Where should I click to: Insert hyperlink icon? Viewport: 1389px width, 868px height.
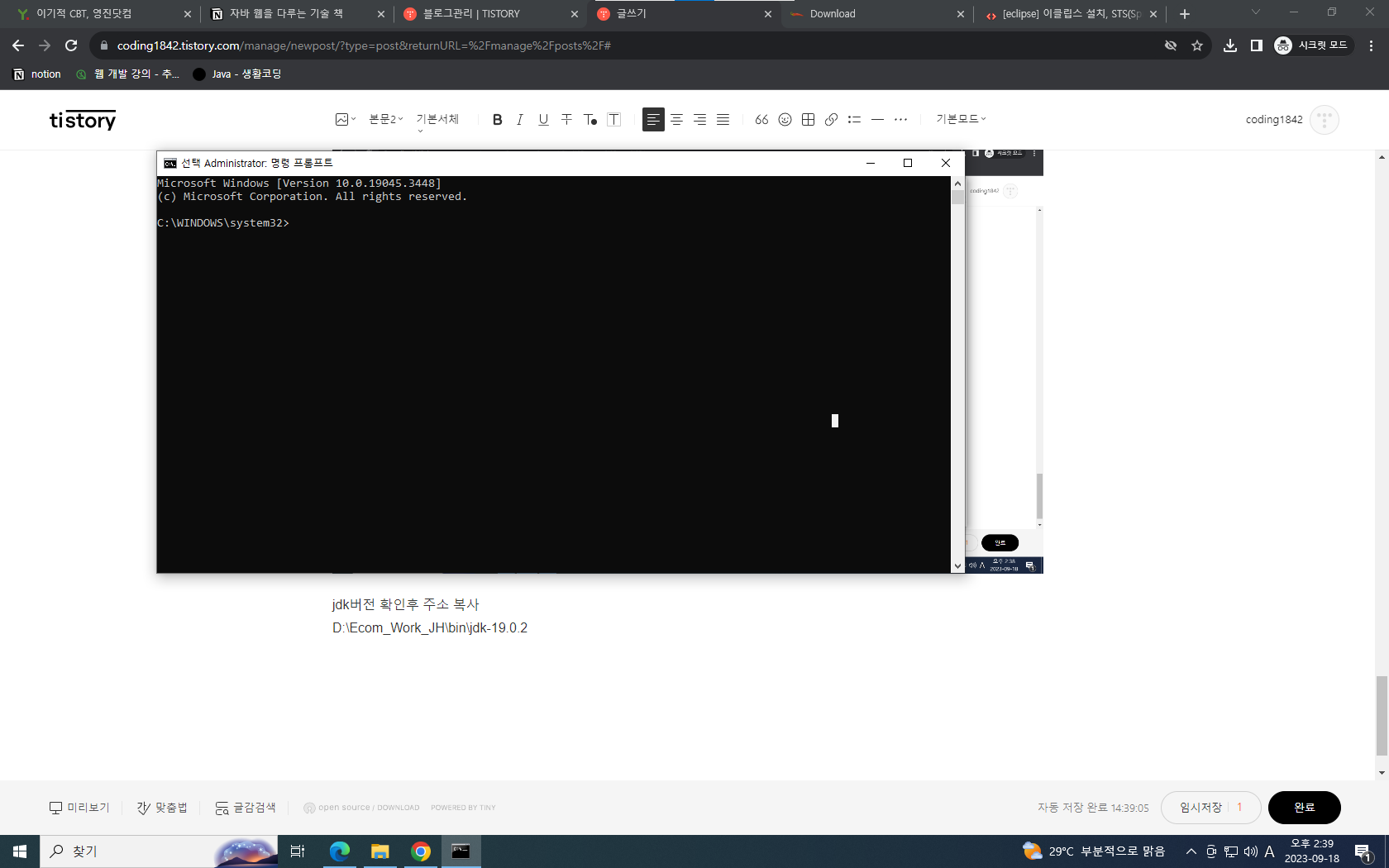(831, 120)
